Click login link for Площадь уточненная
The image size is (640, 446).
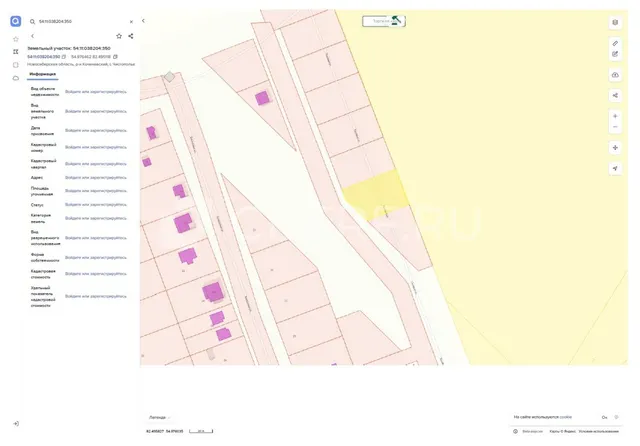click(96, 191)
